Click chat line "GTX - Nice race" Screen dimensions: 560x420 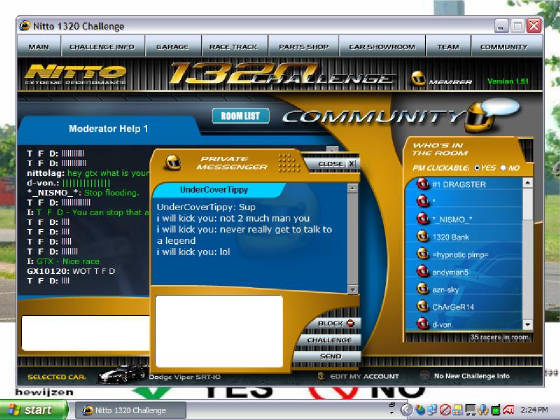[68, 261]
